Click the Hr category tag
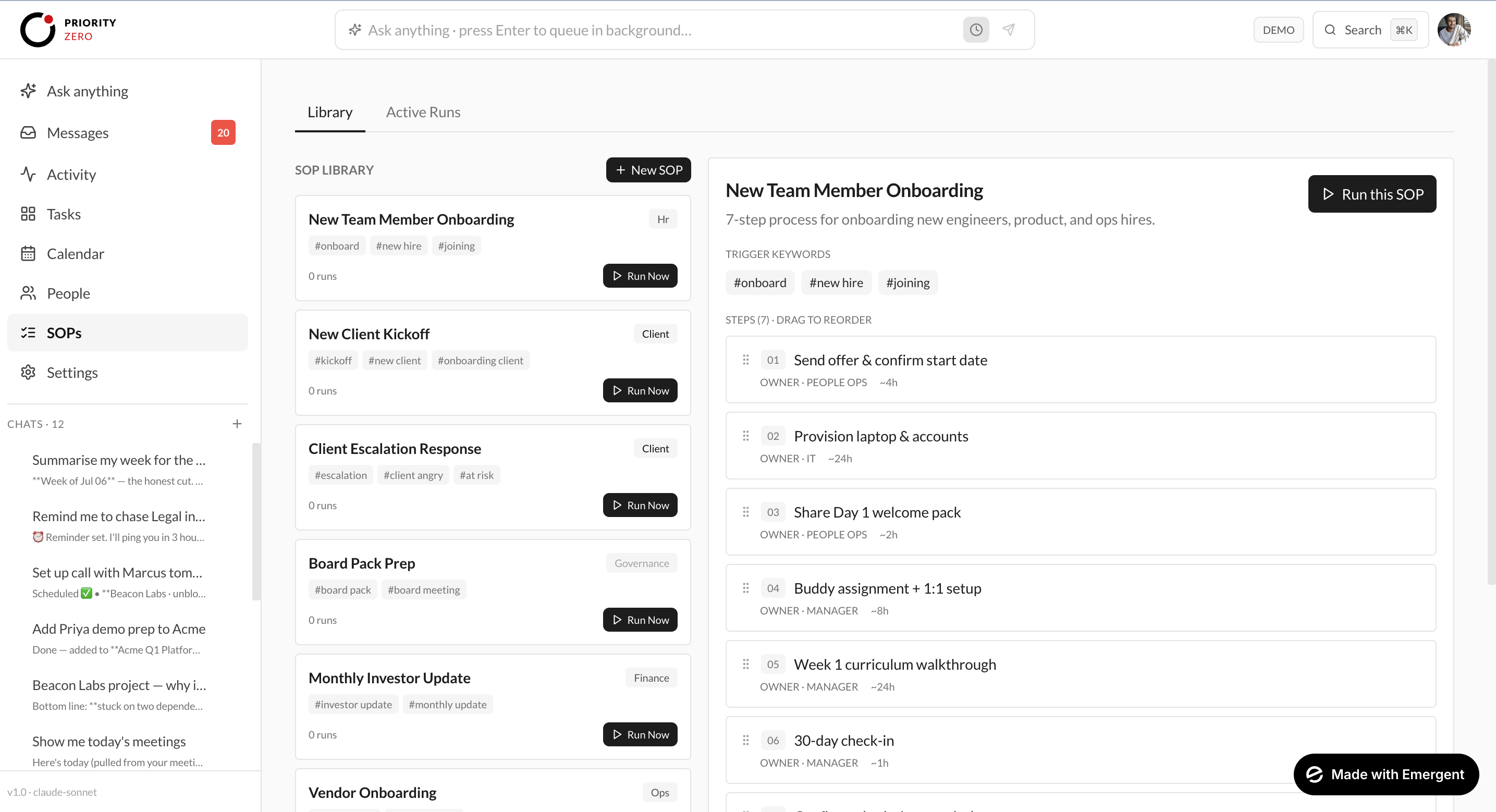 (x=663, y=219)
